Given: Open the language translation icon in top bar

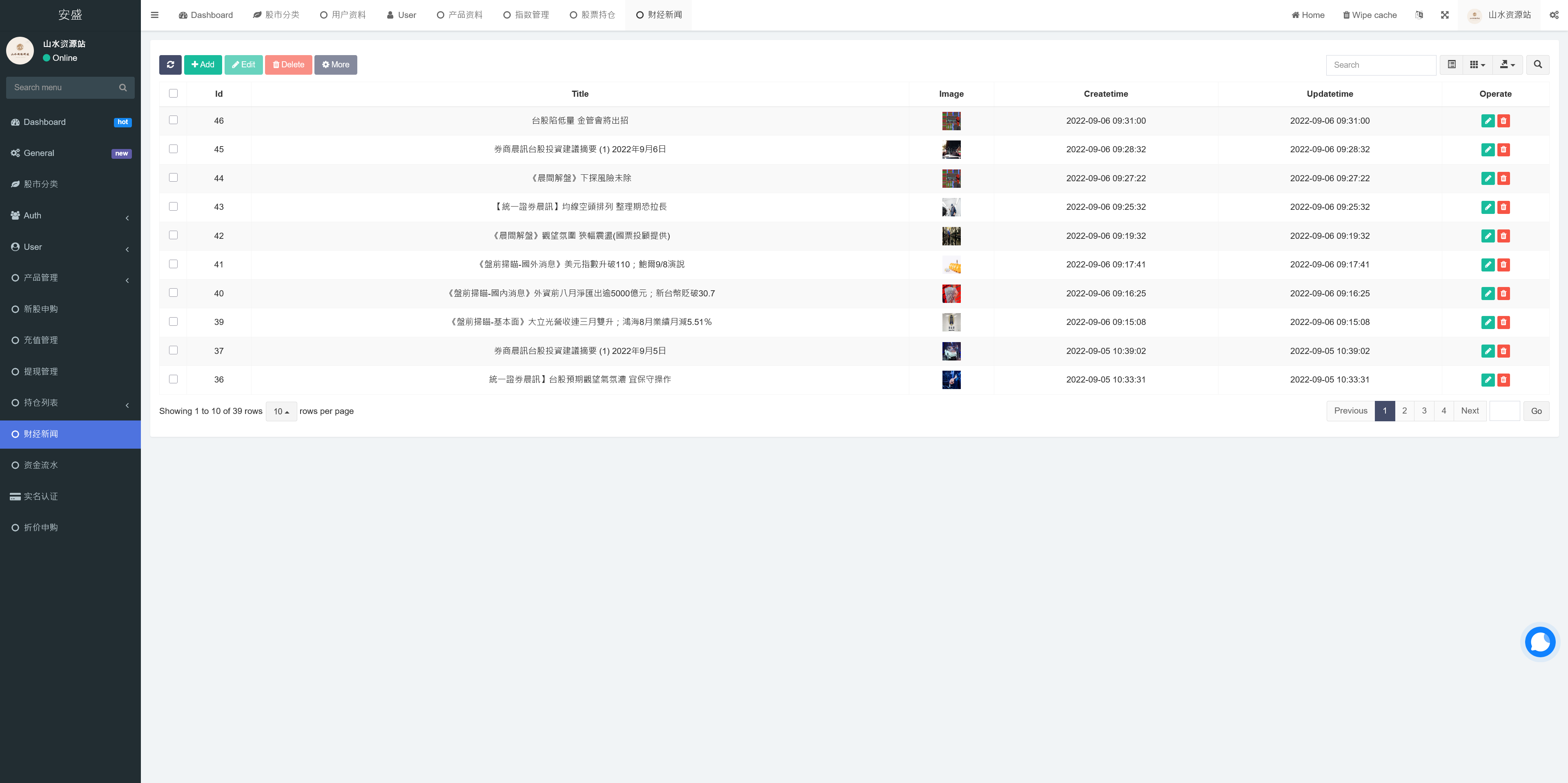Looking at the screenshot, I should click(1419, 15).
